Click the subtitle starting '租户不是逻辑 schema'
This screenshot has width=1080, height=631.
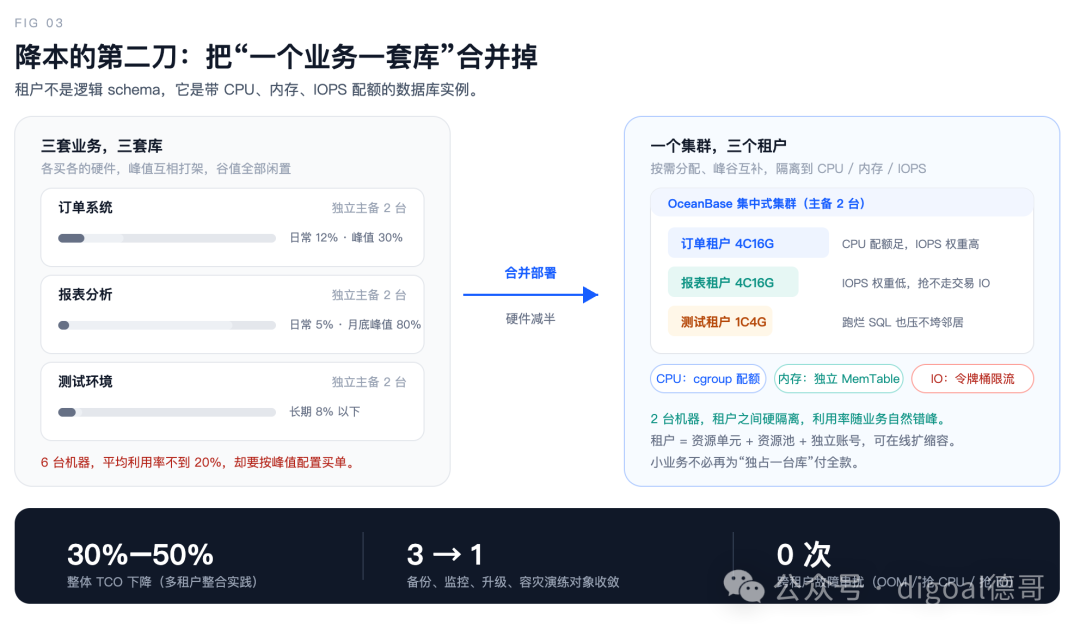click(247, 90)
